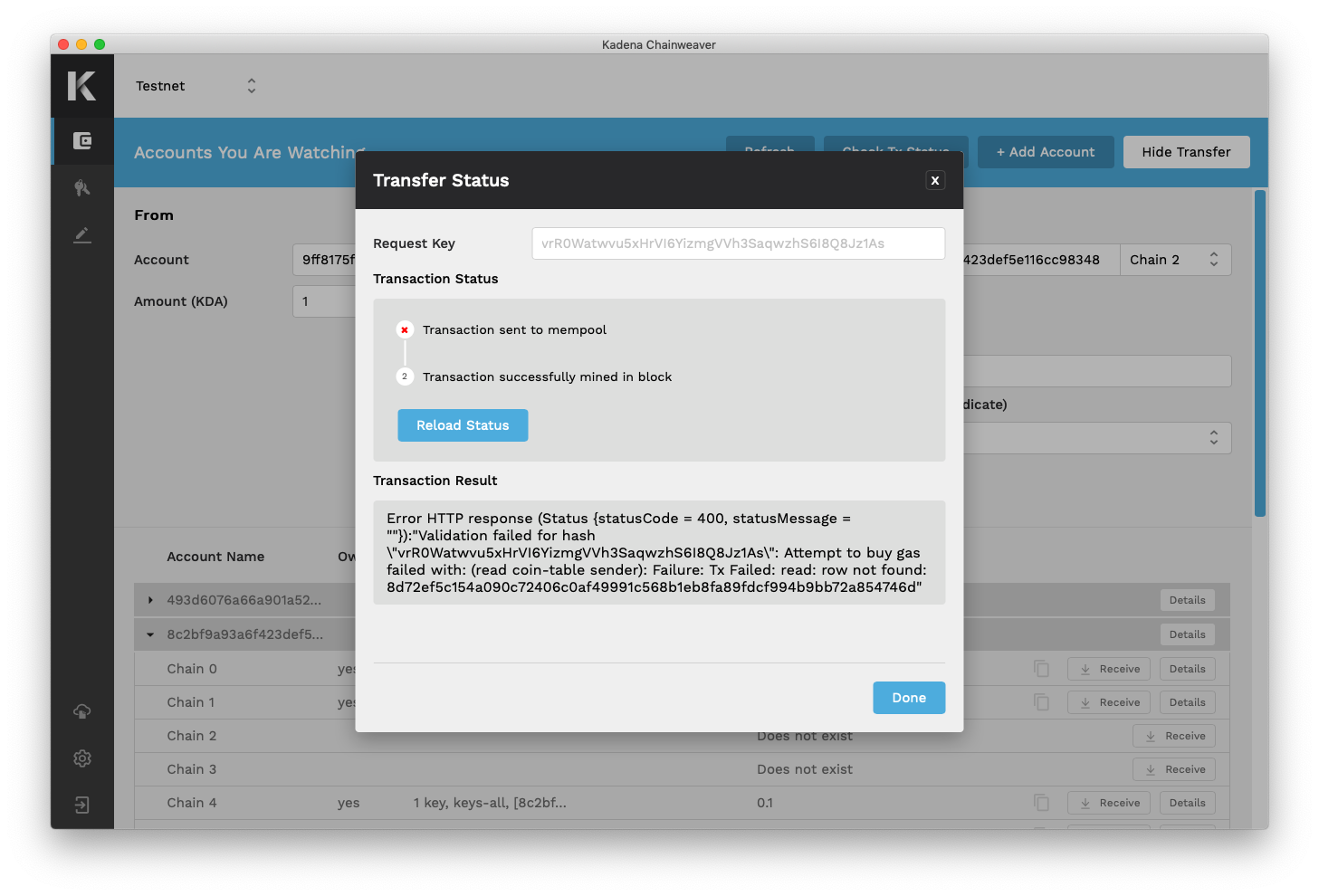This screenshot has width=1319, height=896.
Task: Click the Hide Transfer button
Action: point(1186,152)
